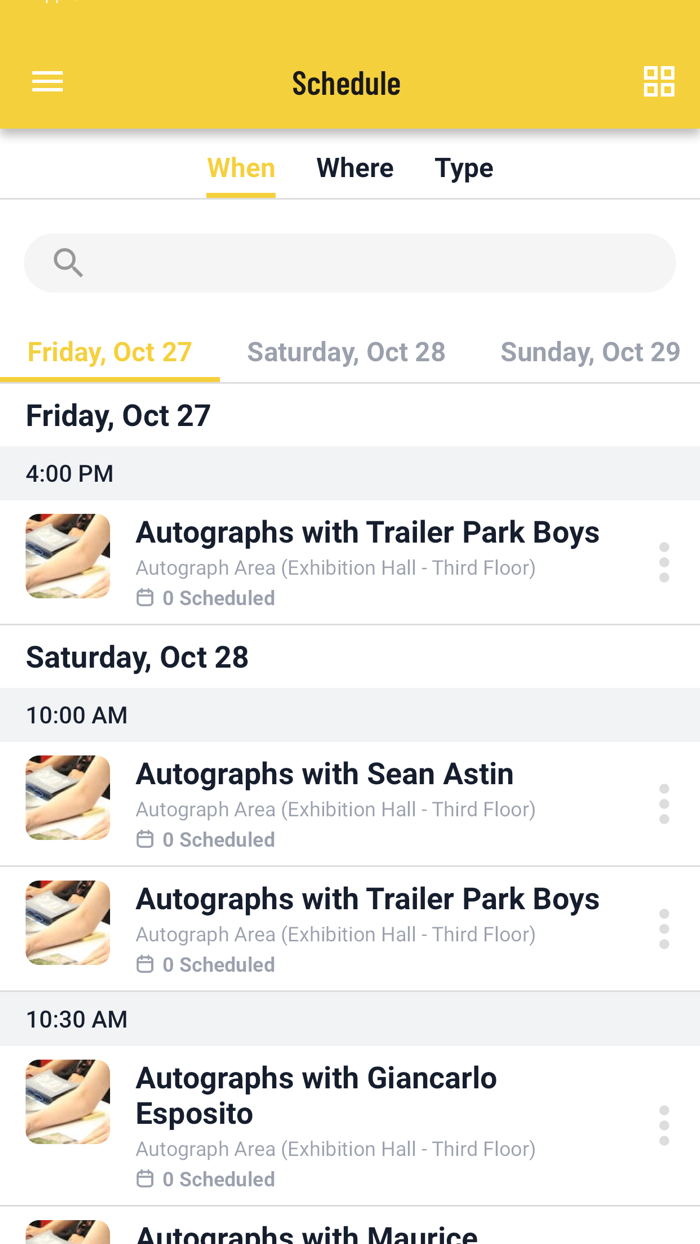Open options for Autographs with Trailer Park Boys Friday
This screenshot has width=700, height=1244.
coord(664,562)
